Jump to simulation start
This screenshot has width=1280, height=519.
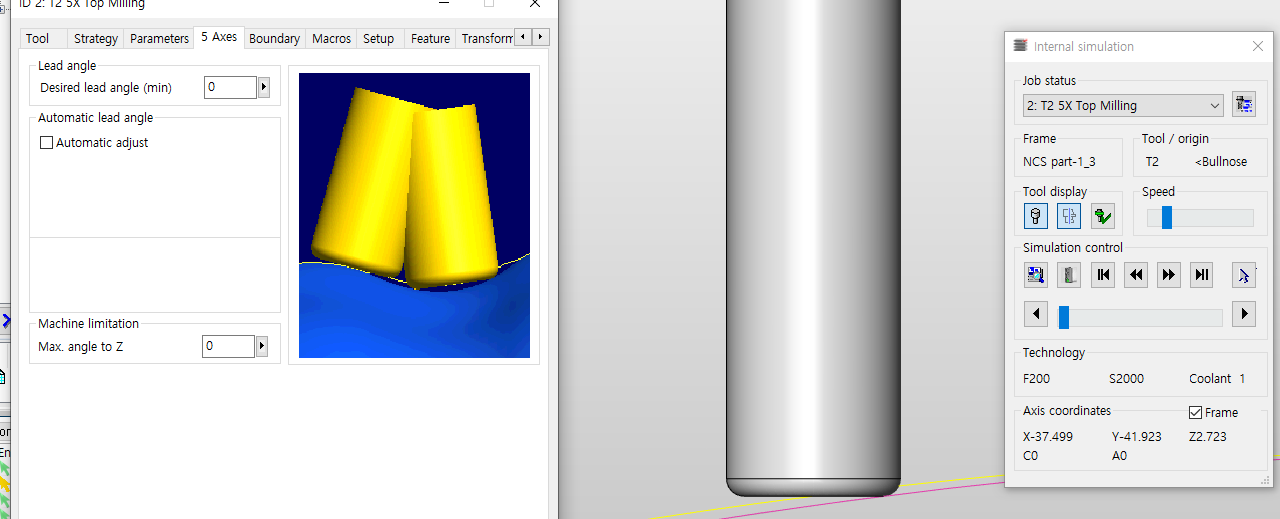coord(1103,275)
